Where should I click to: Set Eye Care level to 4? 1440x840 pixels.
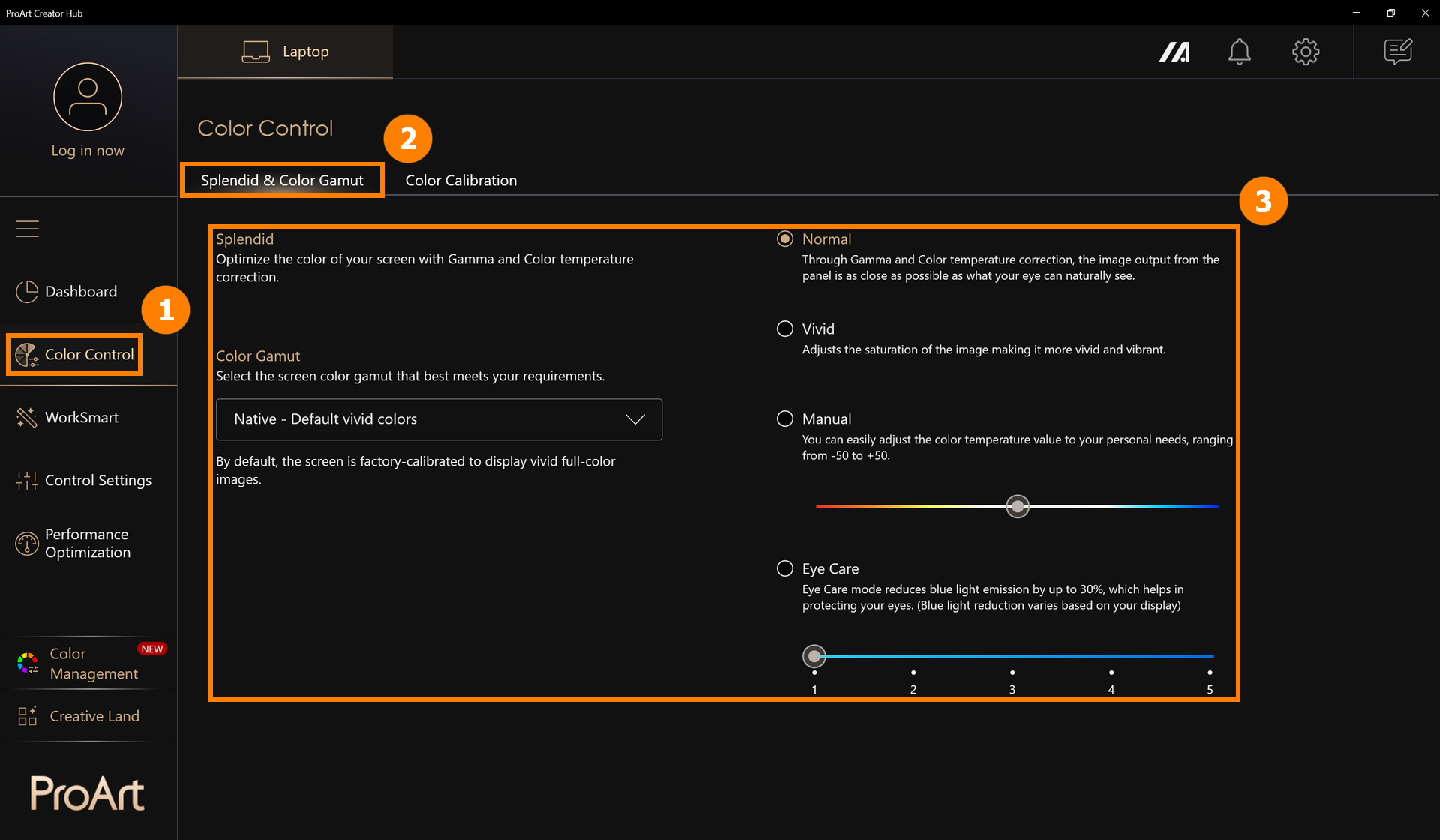1111,673
